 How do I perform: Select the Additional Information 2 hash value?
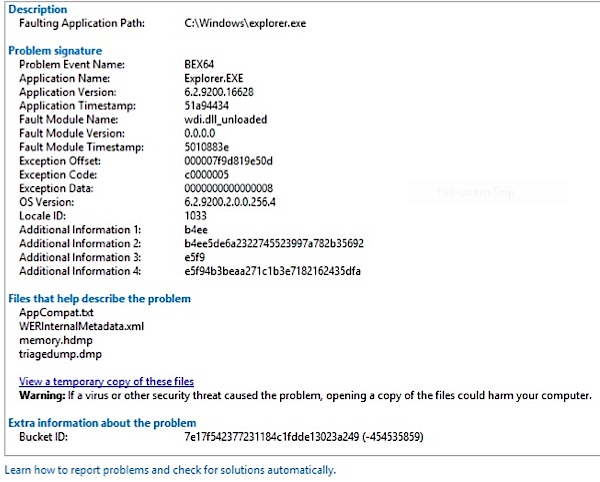tap(274, 243)
